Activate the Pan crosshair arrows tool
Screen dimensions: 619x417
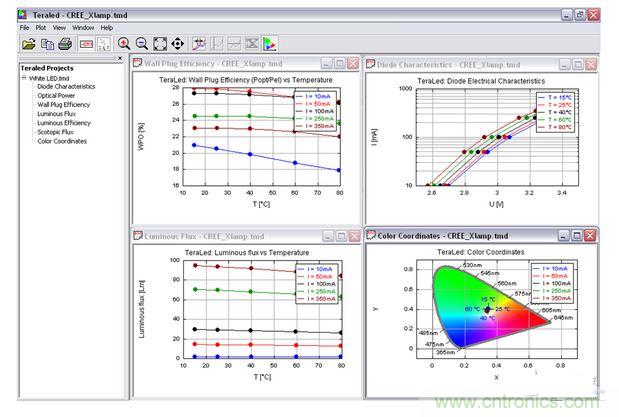pos(177,43)
